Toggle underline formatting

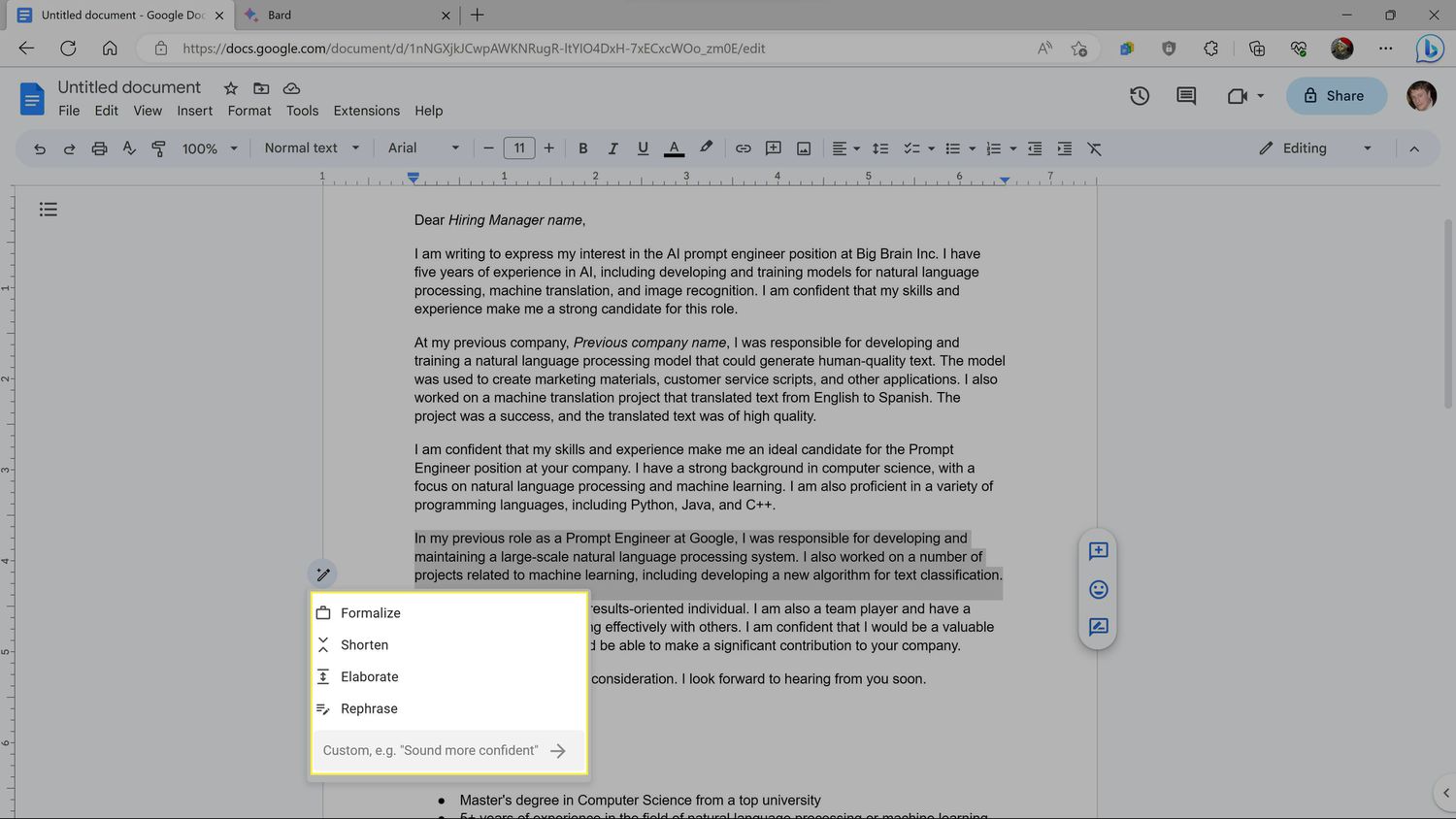tap(643, 148)
